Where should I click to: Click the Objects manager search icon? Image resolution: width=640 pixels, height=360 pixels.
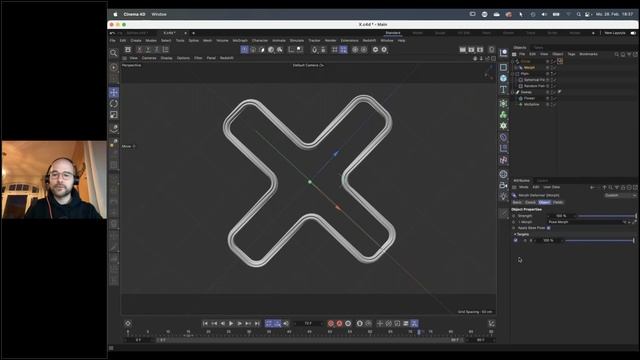point(616,54)
